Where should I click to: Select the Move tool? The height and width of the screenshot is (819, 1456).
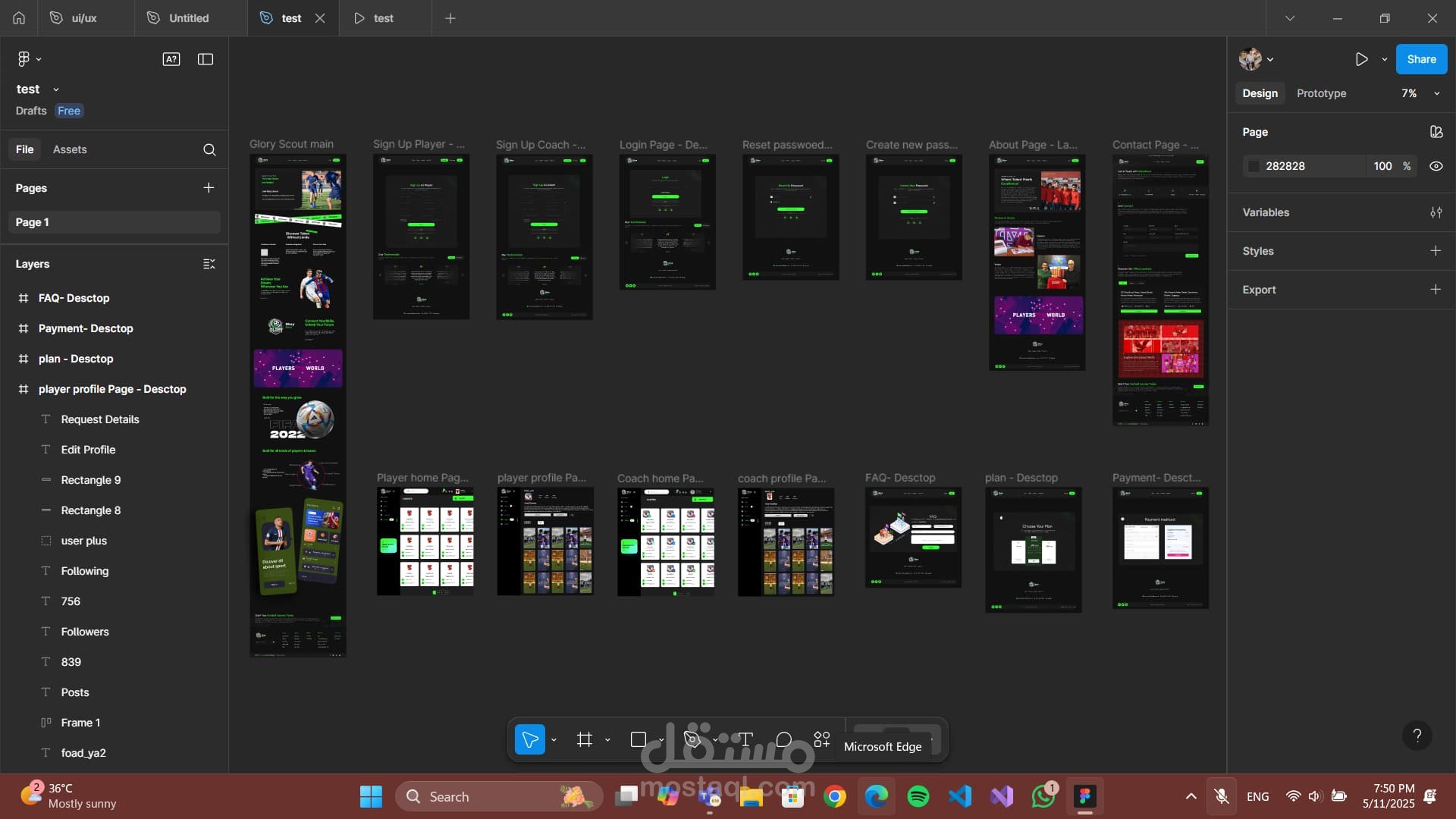point(530,739)
